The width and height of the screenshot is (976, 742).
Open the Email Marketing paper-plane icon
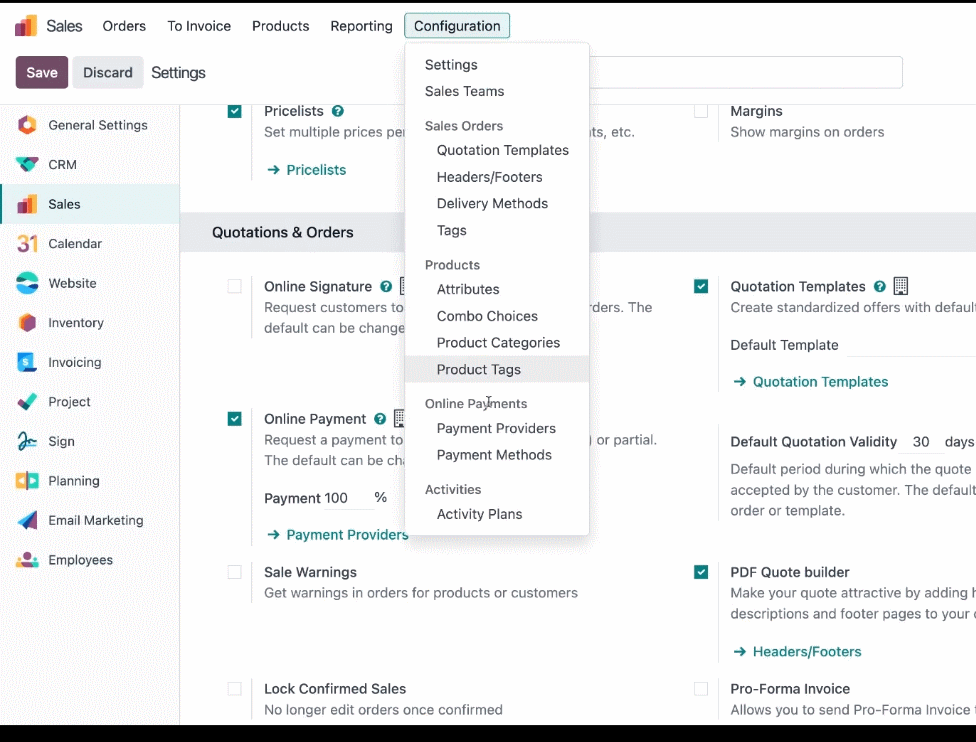[27, 520]
